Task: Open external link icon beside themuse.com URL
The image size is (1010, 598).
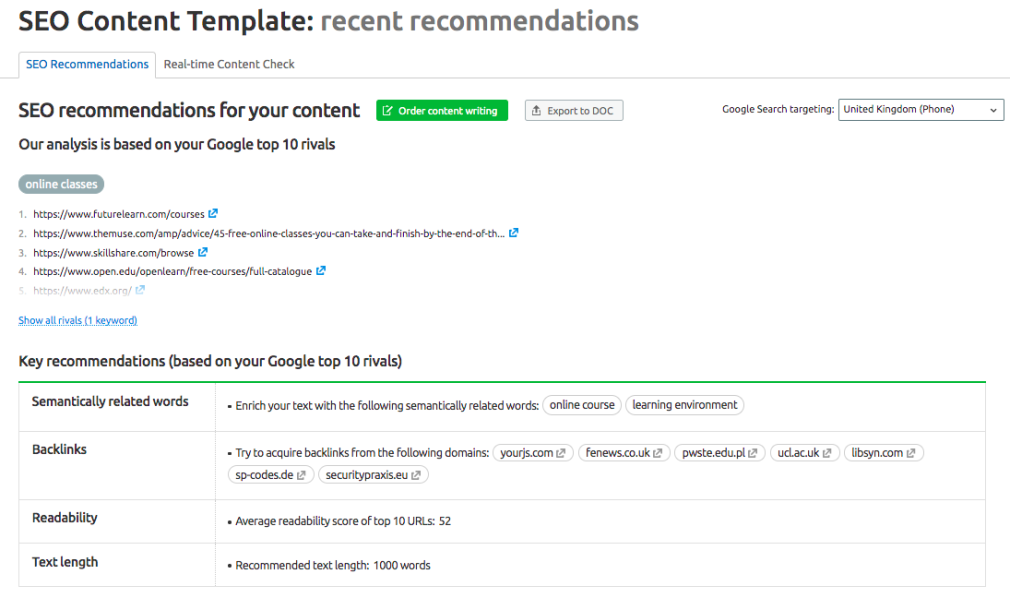Action: [x=514, y=233]
